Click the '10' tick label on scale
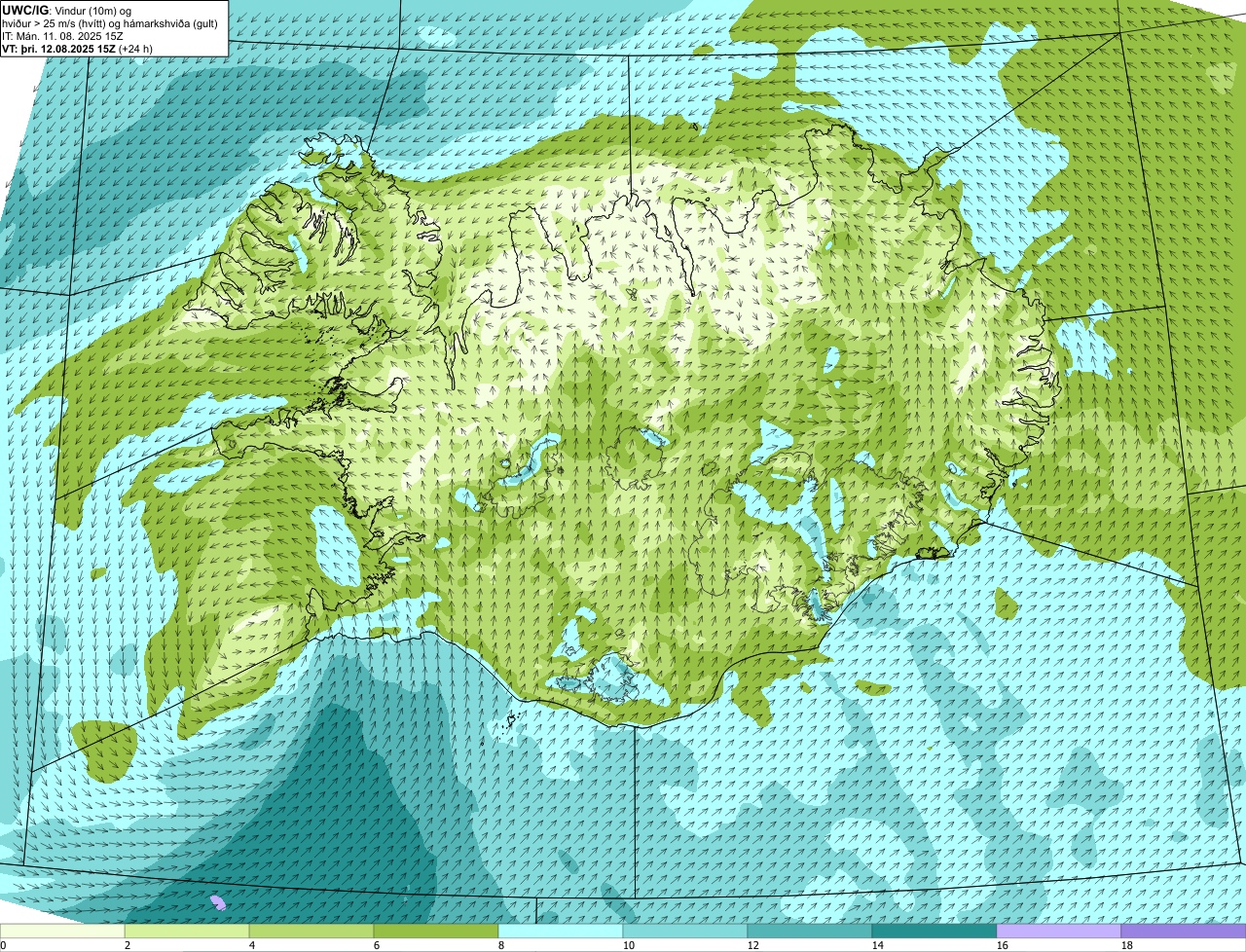The image size is (1246, 952). coord(629,945)
